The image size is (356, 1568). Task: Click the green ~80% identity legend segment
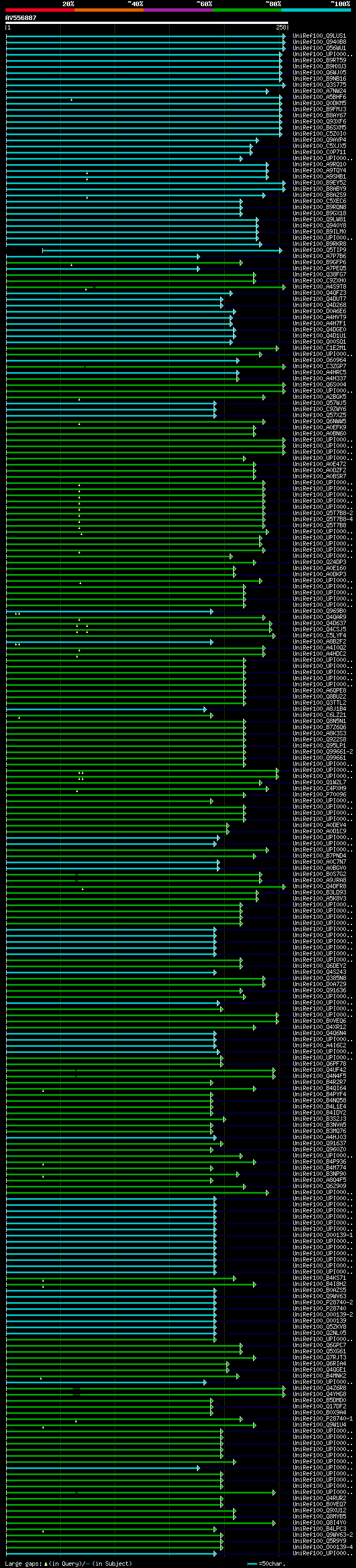coord(247,10)
